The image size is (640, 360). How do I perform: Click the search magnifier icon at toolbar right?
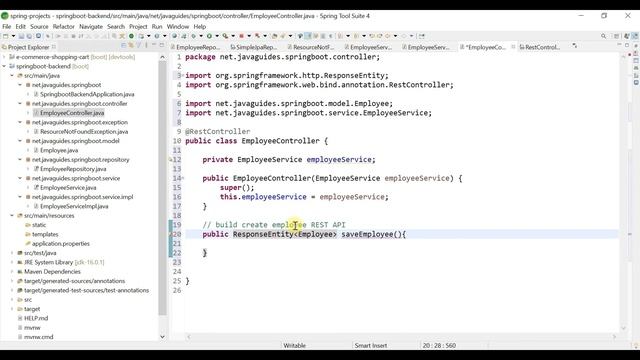(x=603, y=36)
